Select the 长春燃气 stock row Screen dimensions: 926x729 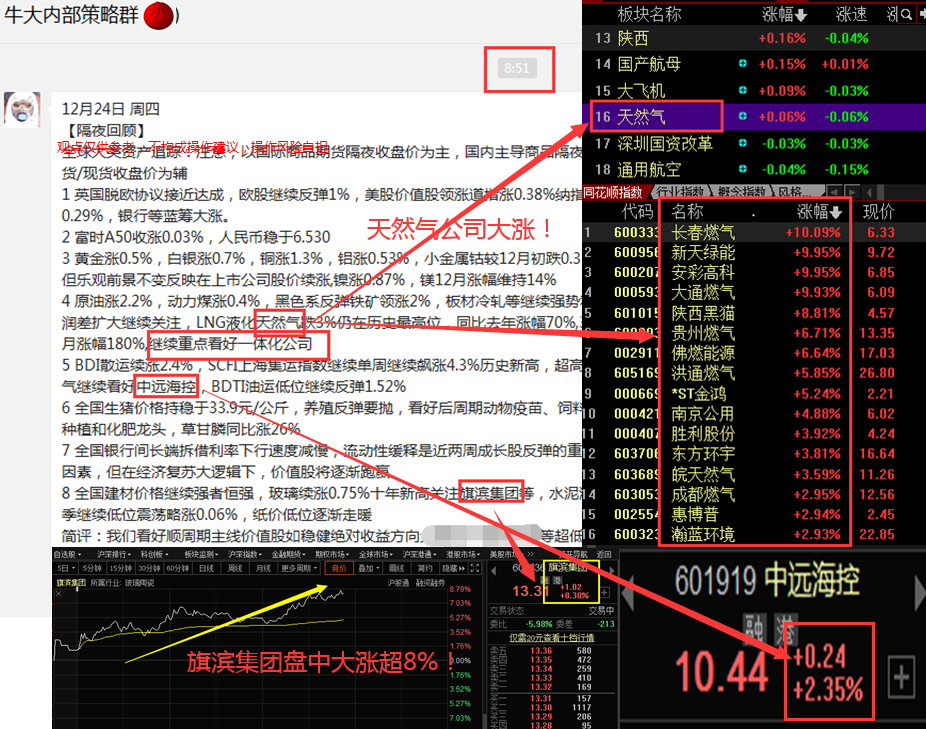[x=754, y=232]
